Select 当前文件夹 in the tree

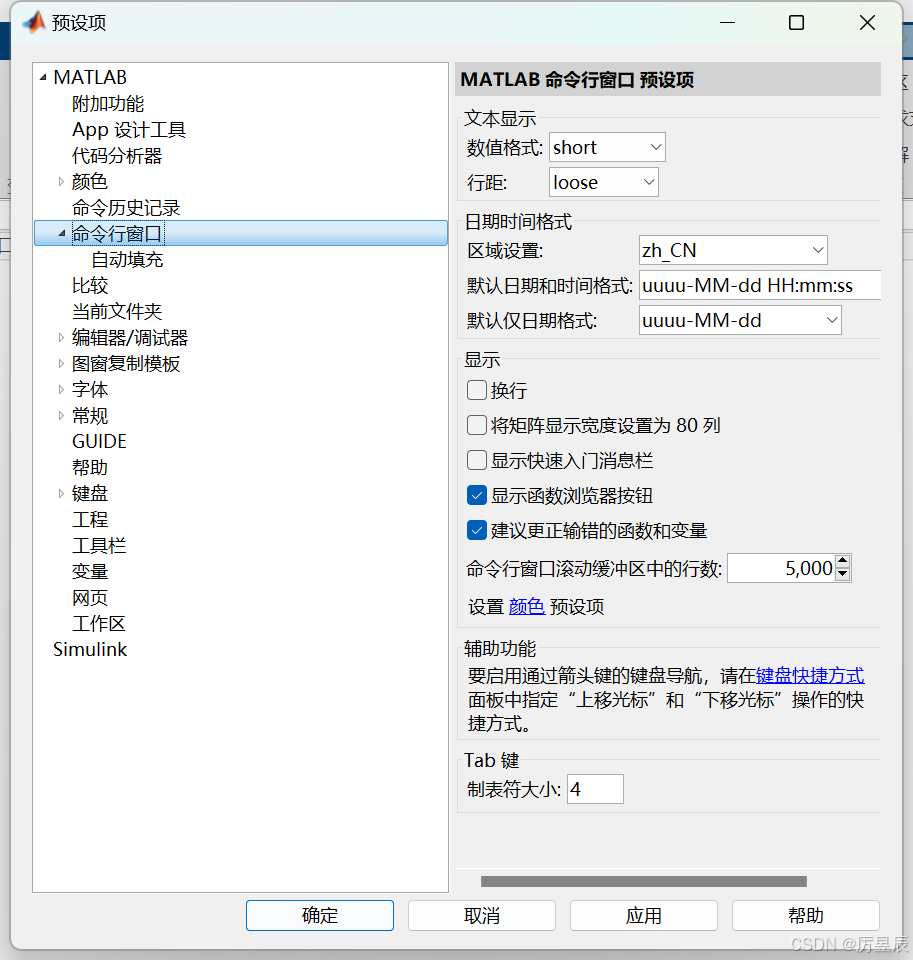click(x=117, y=312)
